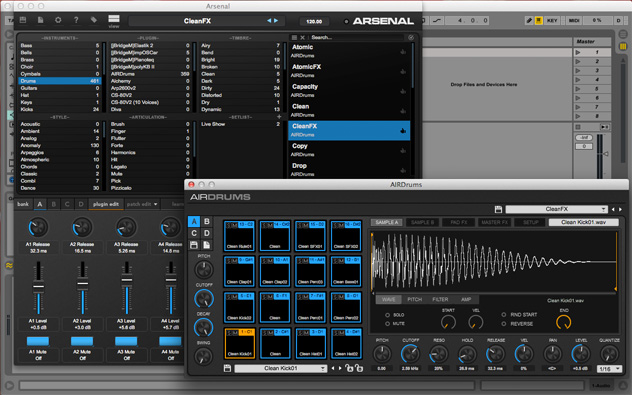Image resolution: width=632 pixels, height=395 pixels.
Task: Open the CleanFX preset dropdown in AIRDrums
Action: pyautogui.click(x=556, y=209)
